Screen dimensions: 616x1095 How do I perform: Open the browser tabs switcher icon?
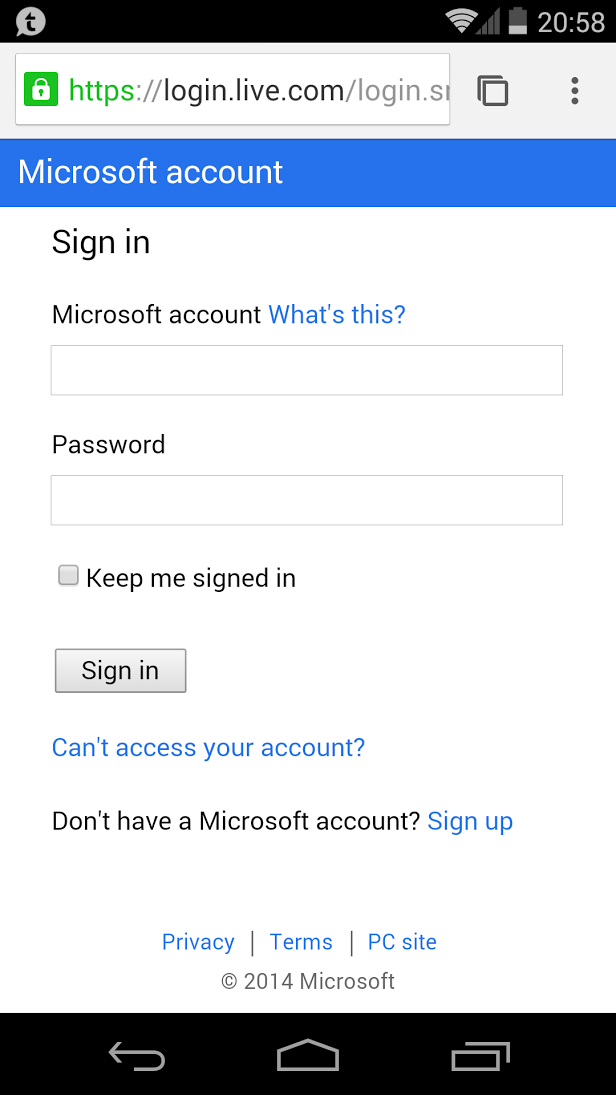(x=493, y=91)
